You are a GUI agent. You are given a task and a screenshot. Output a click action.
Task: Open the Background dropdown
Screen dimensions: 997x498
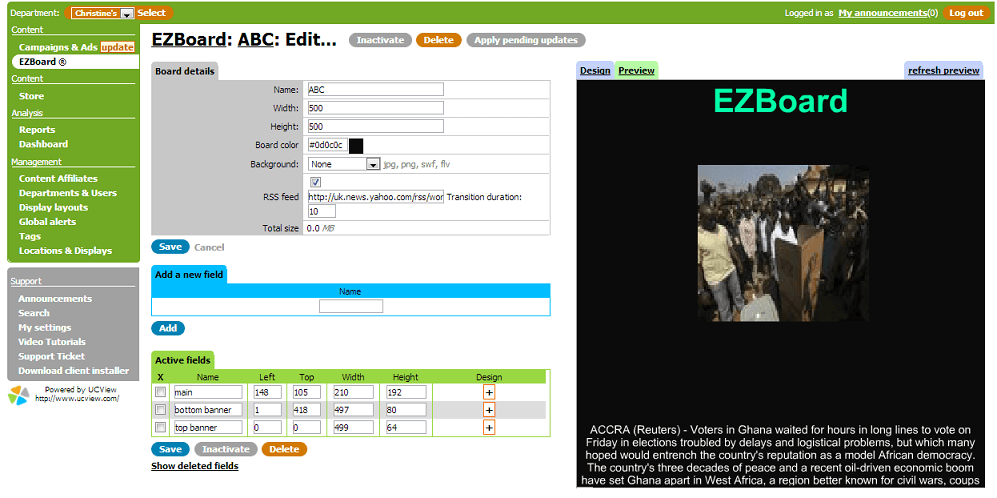(344, 164)
